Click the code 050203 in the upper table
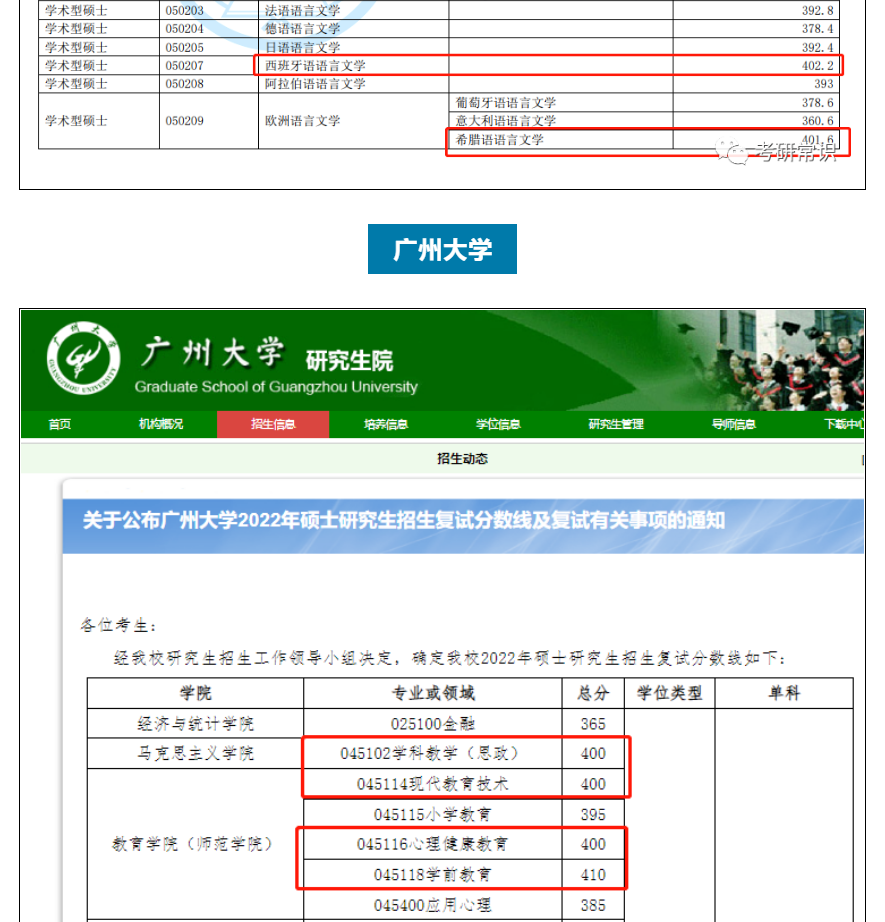This screenshot has height=922, width=885. pos(185,11)
